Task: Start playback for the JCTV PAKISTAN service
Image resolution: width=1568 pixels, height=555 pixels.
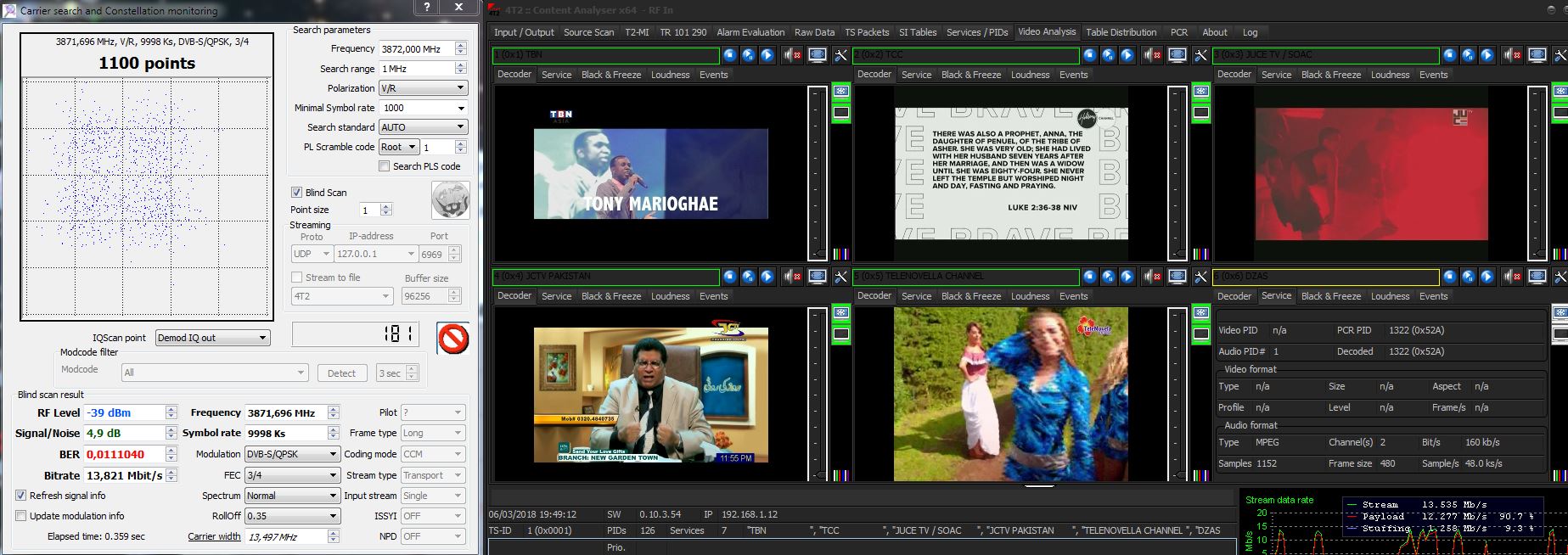Action: tap(767, 277)
